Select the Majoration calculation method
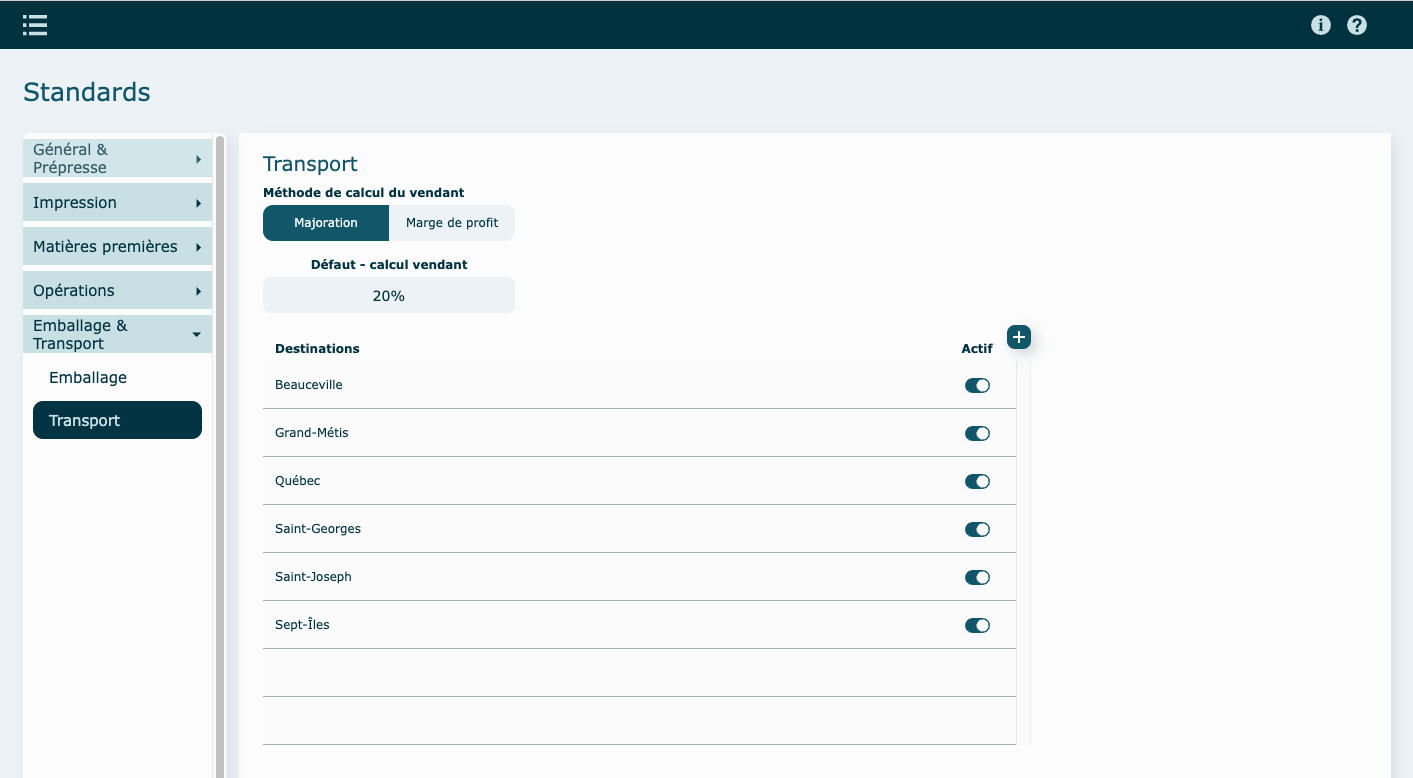 click(326, 223)
